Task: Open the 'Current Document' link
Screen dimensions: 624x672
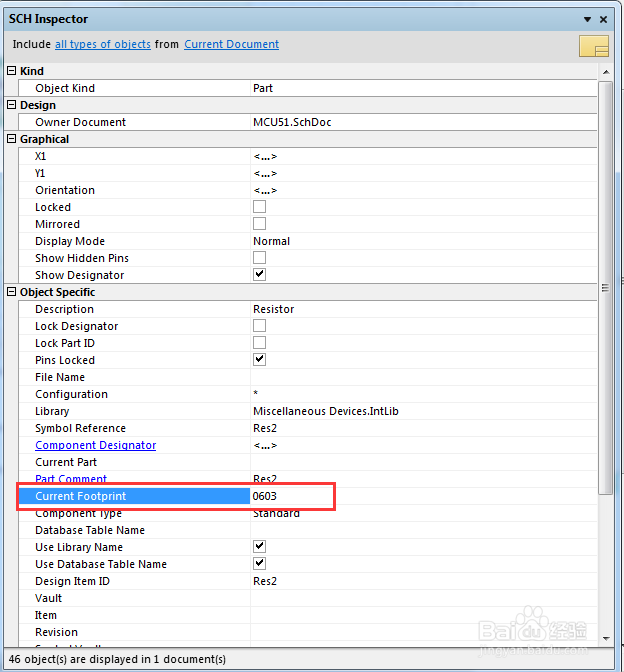Action: coord(231,44)
